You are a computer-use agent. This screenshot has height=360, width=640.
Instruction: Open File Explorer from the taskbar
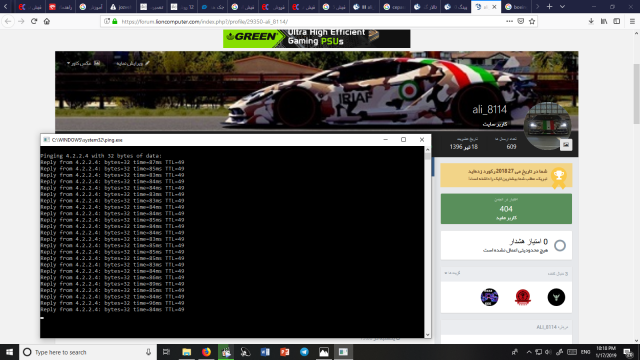click(187, 352)
